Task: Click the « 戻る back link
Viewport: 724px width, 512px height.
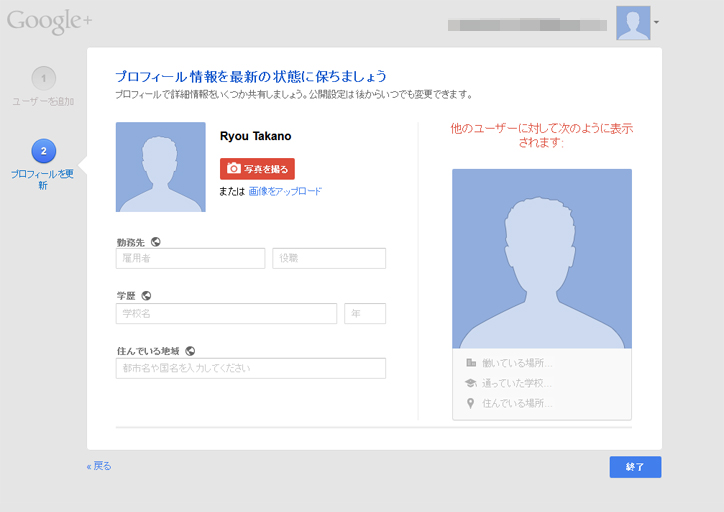Action: (99, 466)
